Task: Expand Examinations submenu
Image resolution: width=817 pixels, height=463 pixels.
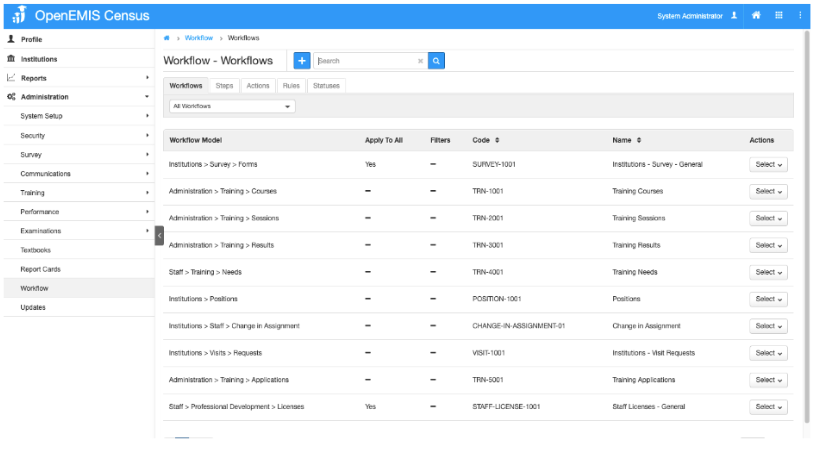Action: pyautogui.click(x=147, y=231)
